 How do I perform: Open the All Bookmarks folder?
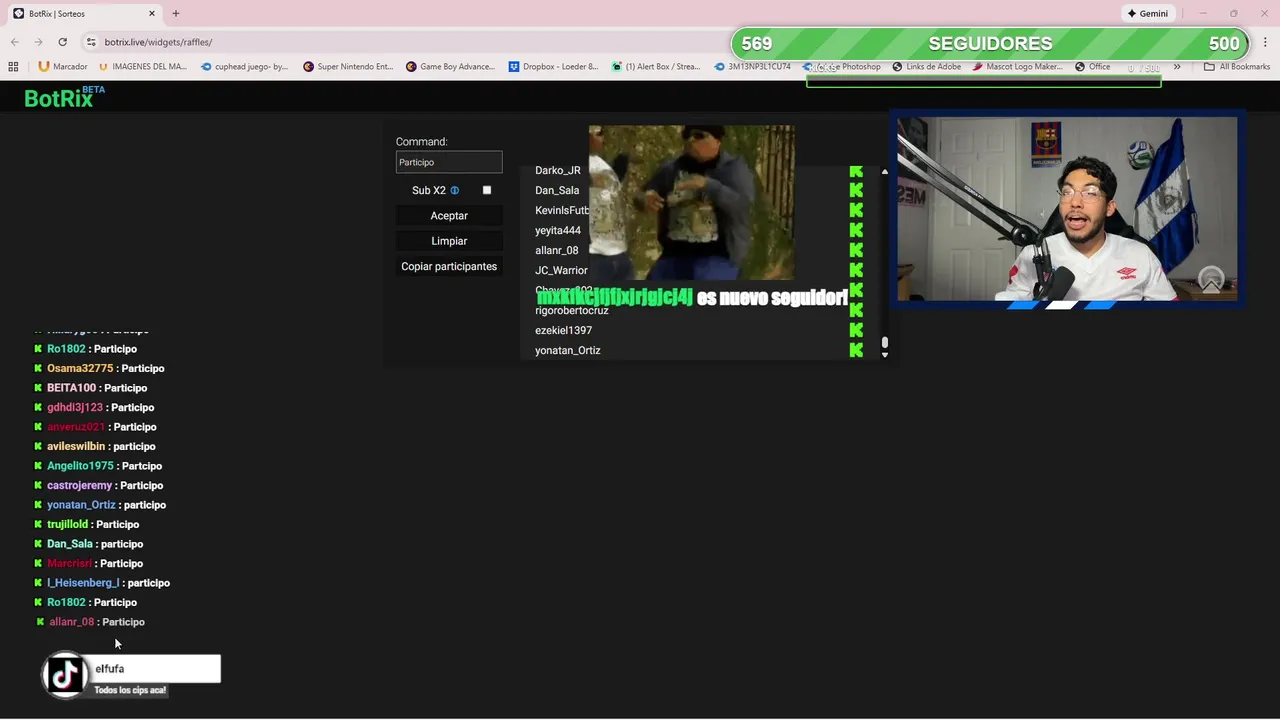1237,67
